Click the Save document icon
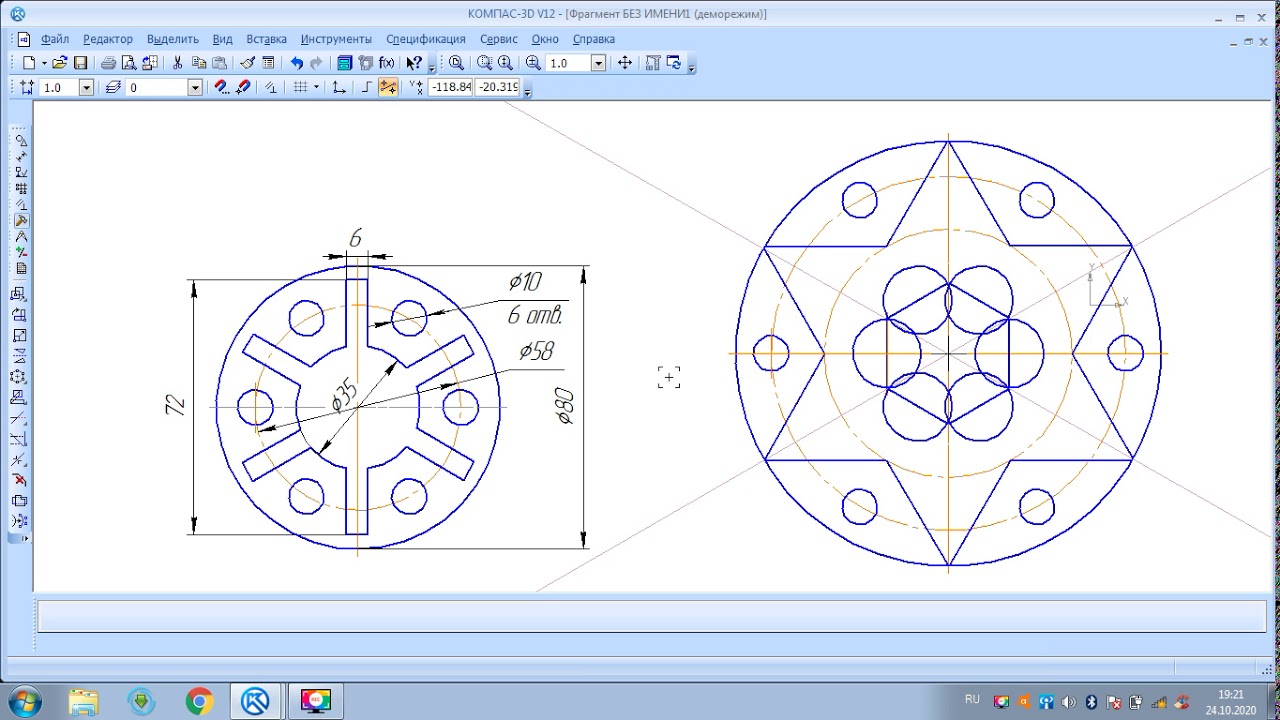The width and height of the screenshot is (1280, 720). [81, 63]
